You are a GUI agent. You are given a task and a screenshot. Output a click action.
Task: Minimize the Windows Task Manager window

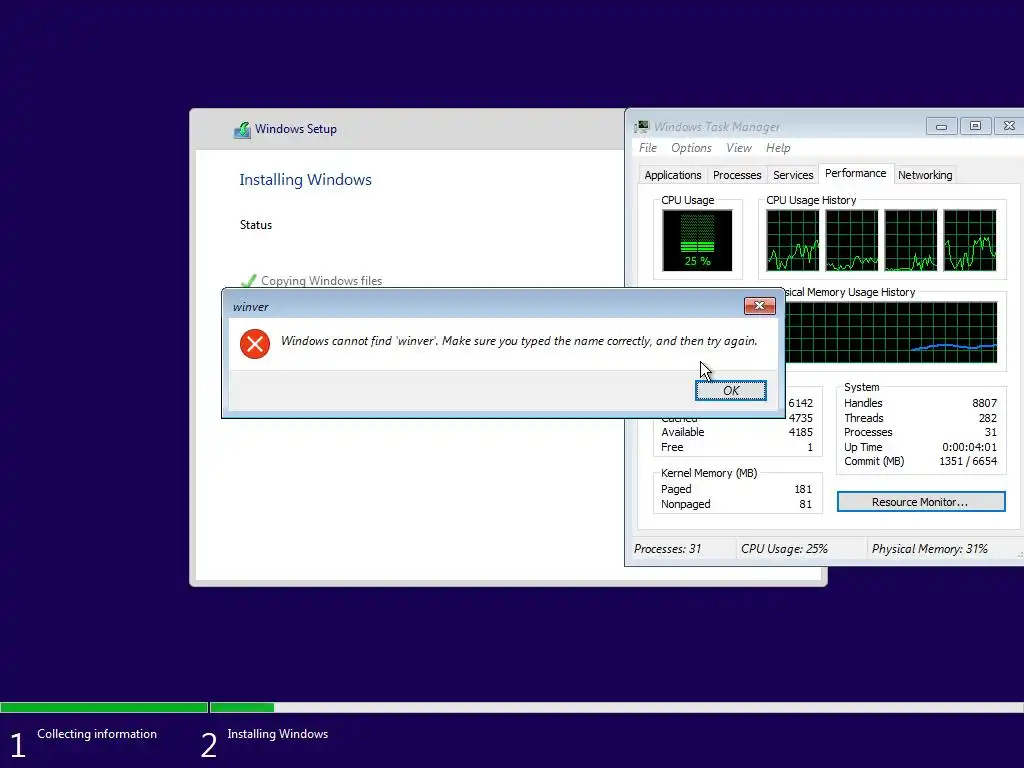pyautogui.click(x=941, y=126)
